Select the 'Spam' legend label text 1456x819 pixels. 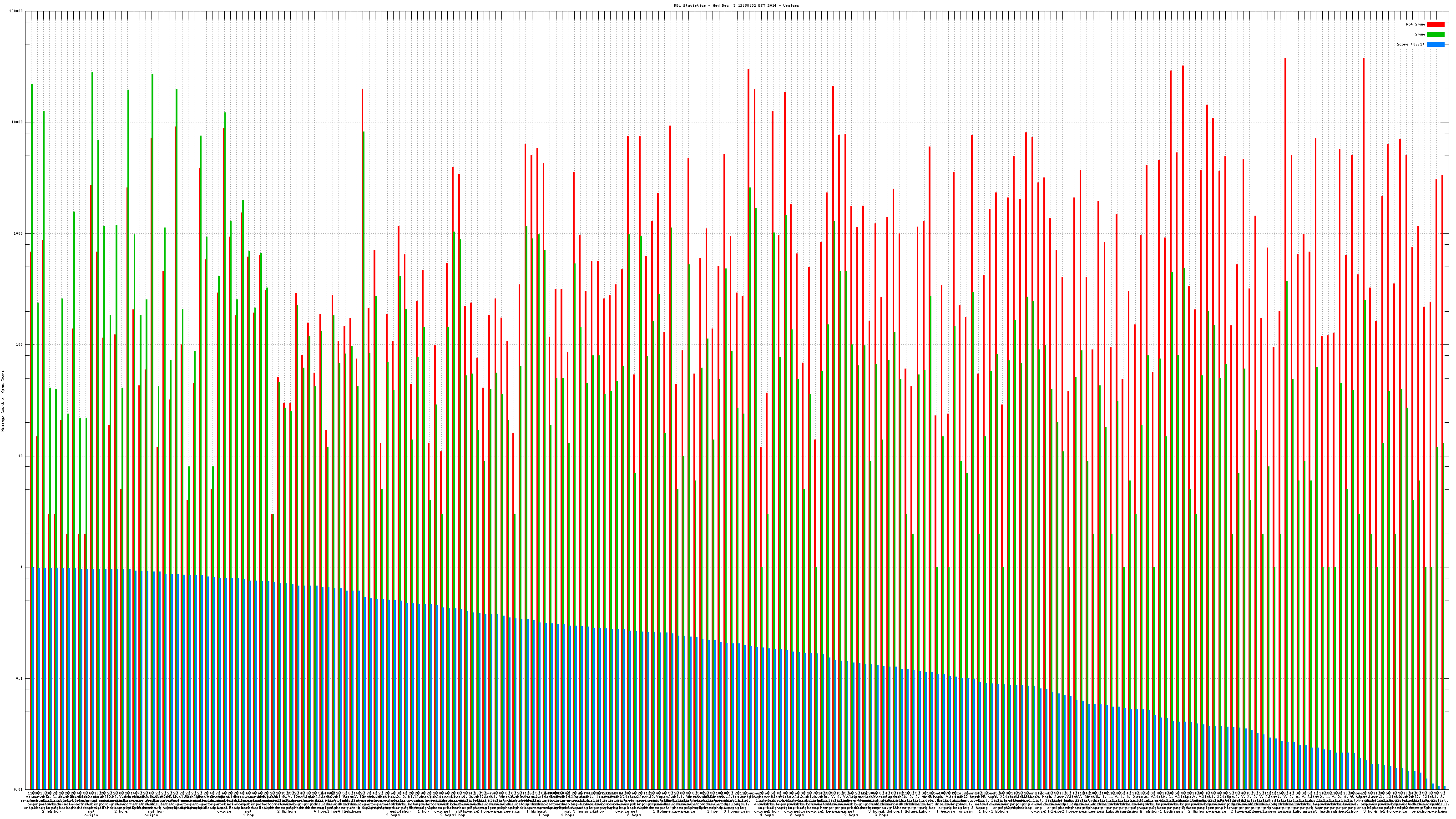click(1420, 35)
